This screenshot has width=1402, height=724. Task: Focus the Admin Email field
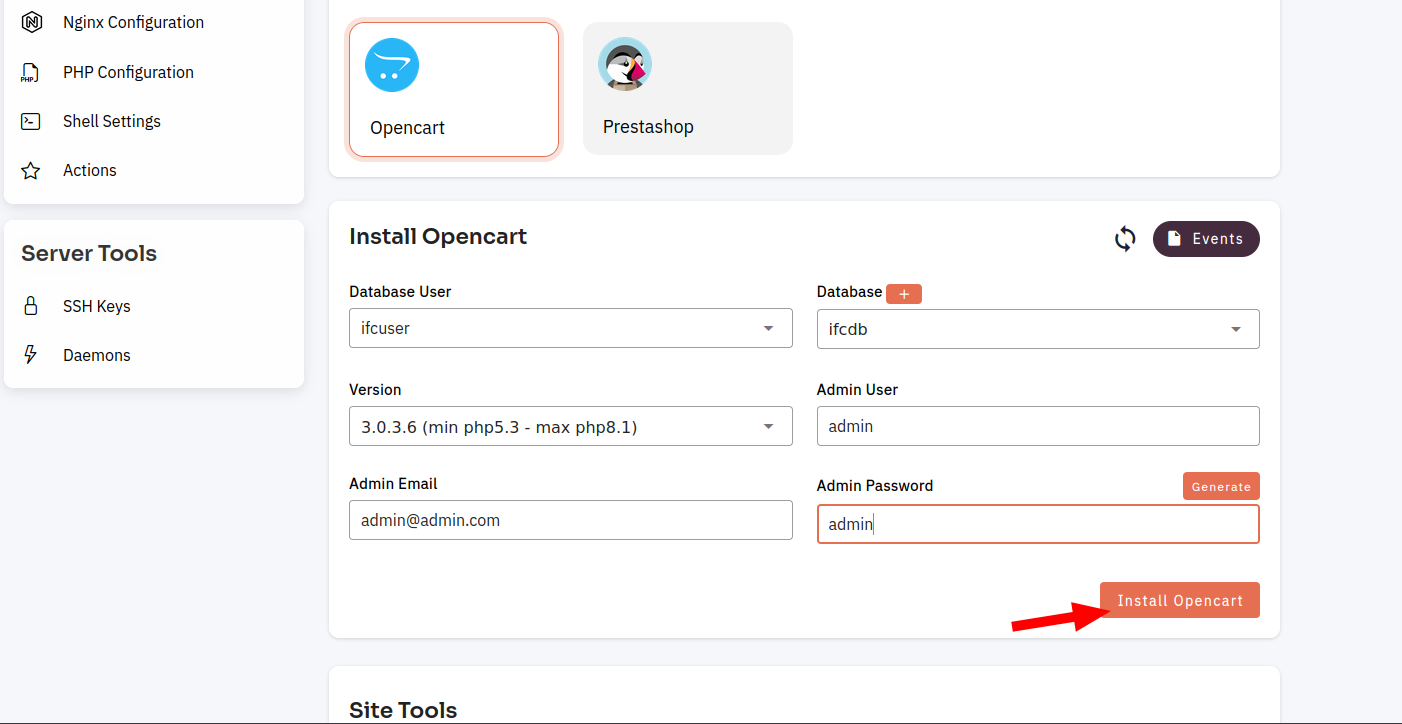[571, 520]
